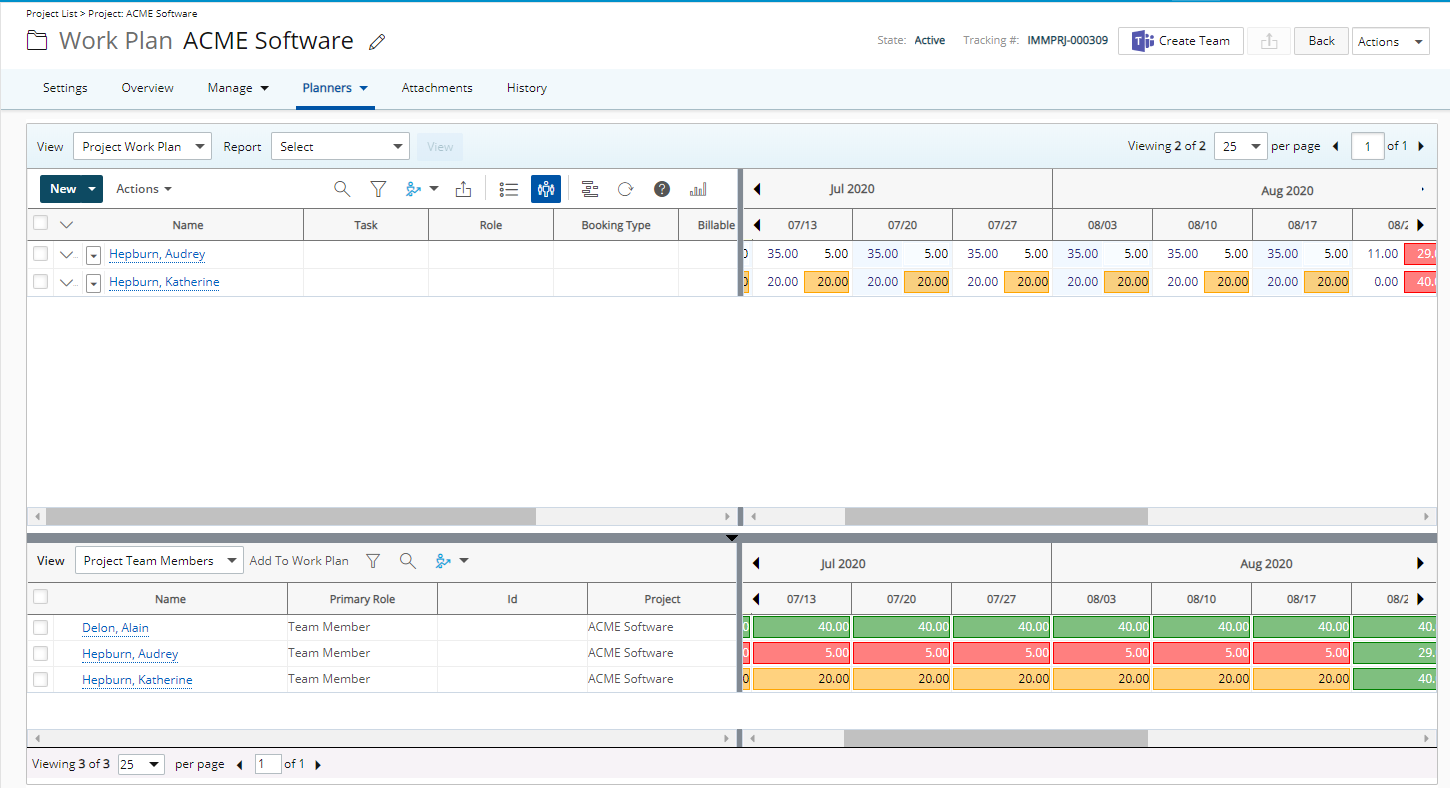1450x788 pixels.
Task: Click the filter funnel in the work plan toolbar
Action: click(378, 189)
